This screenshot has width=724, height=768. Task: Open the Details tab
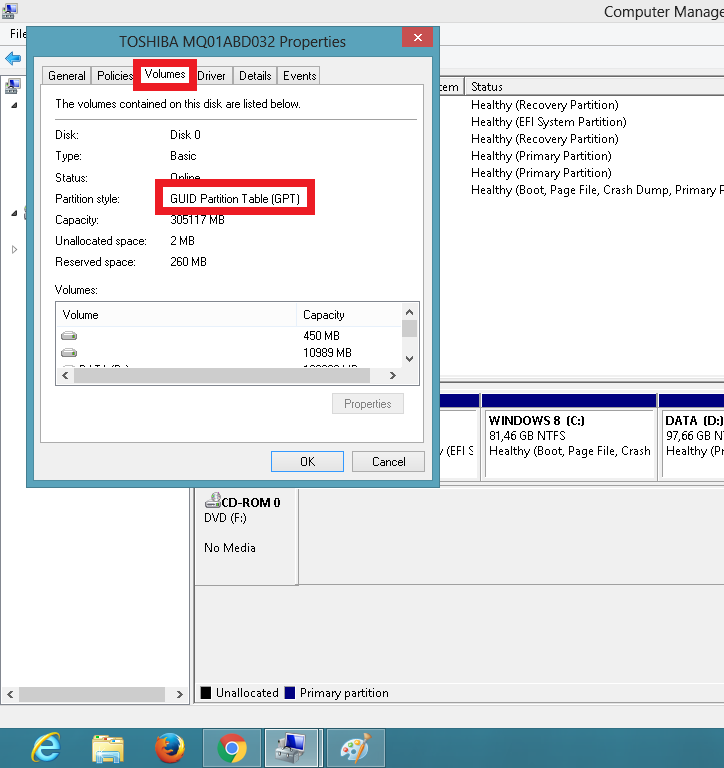[x=255, y=76]
